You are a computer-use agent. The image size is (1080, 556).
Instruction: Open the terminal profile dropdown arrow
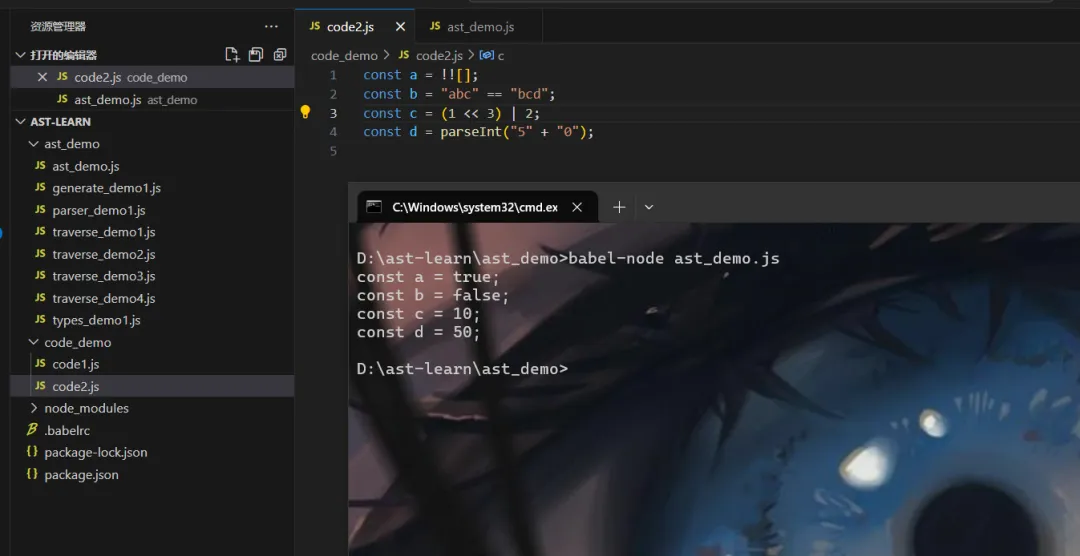pyautogui.click(x=649, y=207)
